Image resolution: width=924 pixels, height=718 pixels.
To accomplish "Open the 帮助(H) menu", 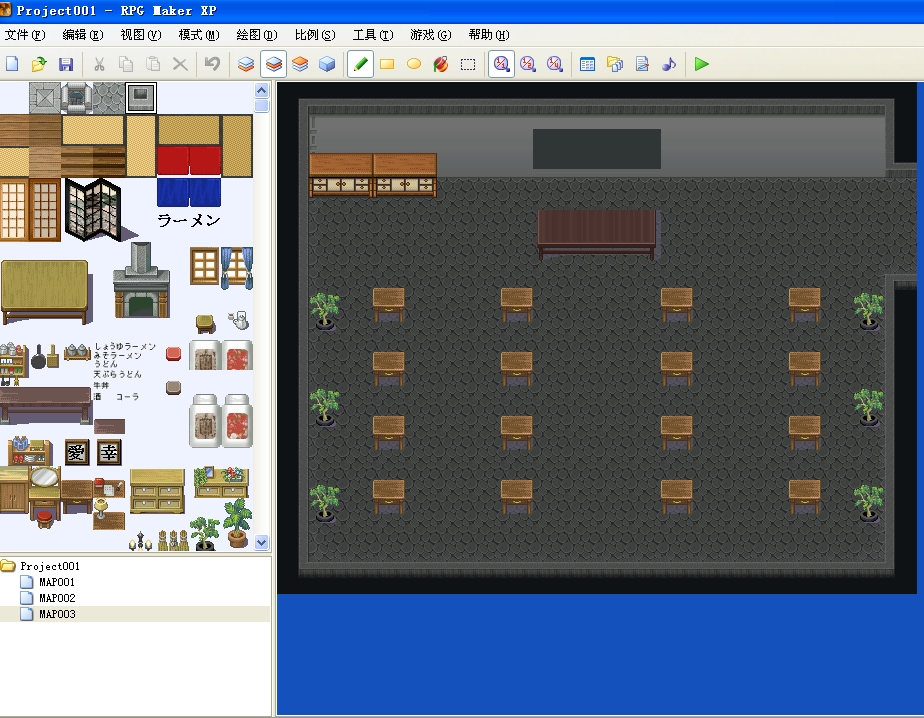I will pyautogui.click(x=489, y=35).
